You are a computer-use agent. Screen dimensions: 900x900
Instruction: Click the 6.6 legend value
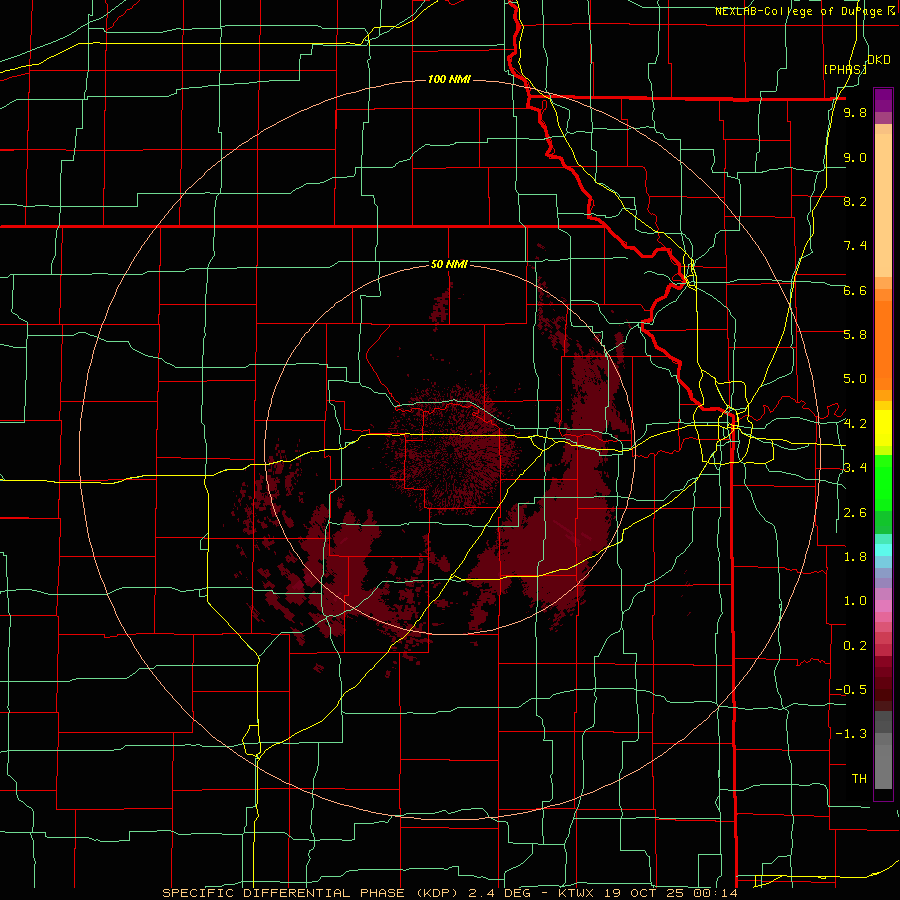(x=855, y=290)
